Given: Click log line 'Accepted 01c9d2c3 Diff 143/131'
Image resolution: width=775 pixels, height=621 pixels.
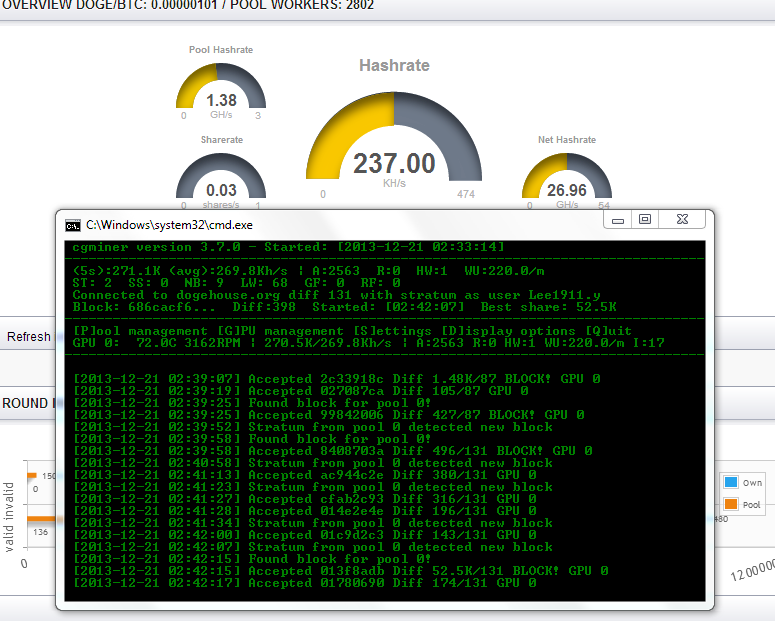Looking at the screenshot, I should click(305, 535).
